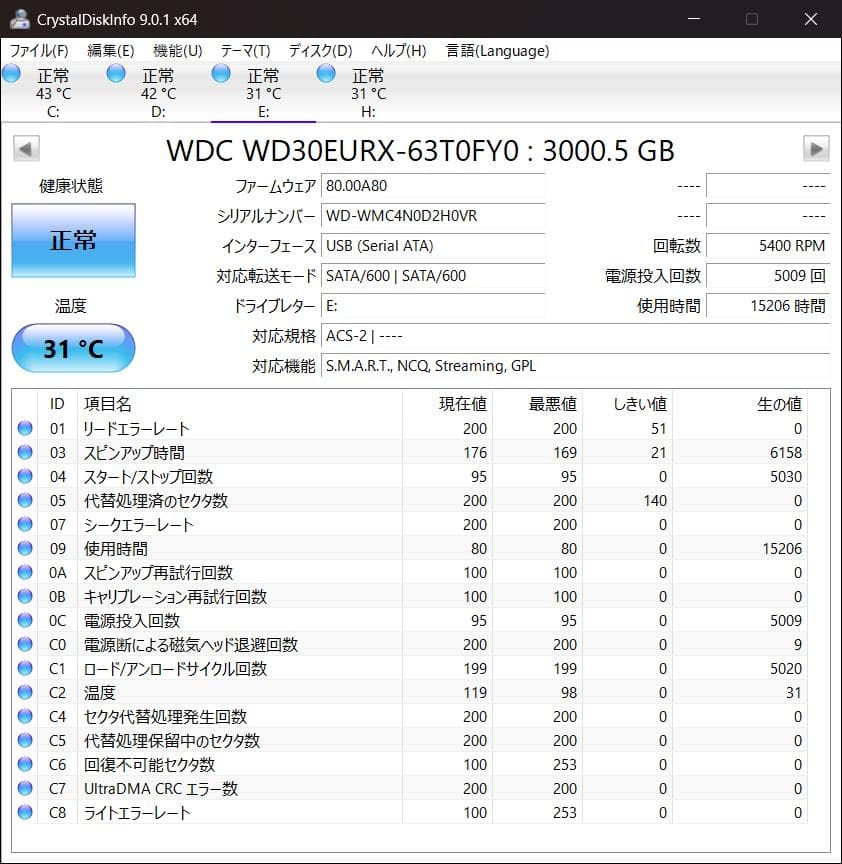Click the blue health icon above drive C:

(11, 72)
